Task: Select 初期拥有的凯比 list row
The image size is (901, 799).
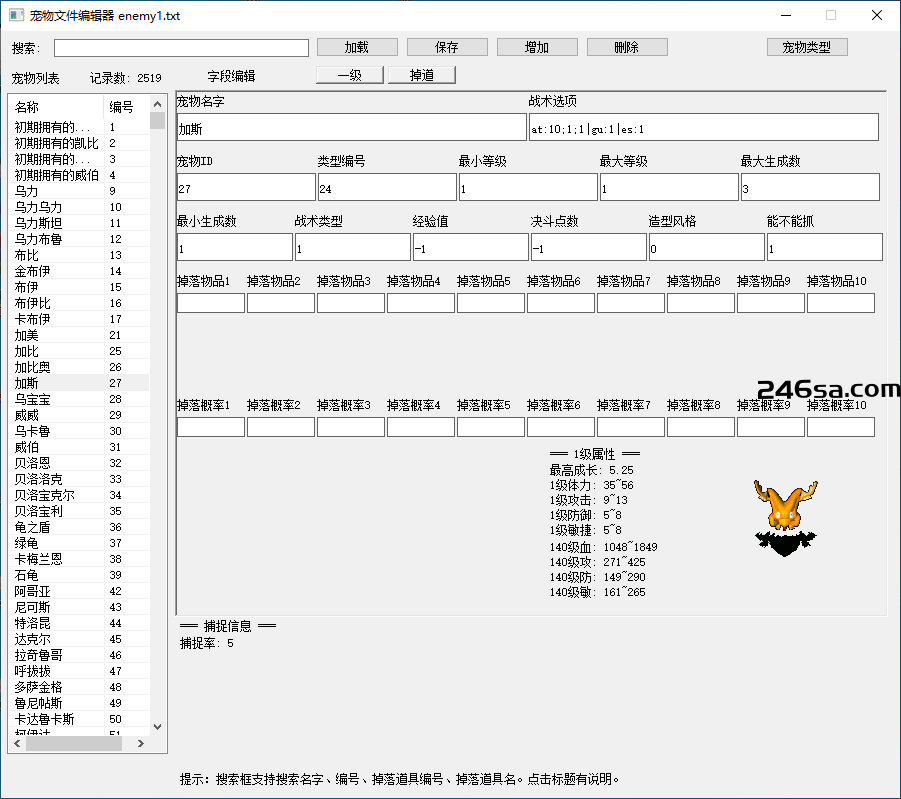Action: [79, 143]
